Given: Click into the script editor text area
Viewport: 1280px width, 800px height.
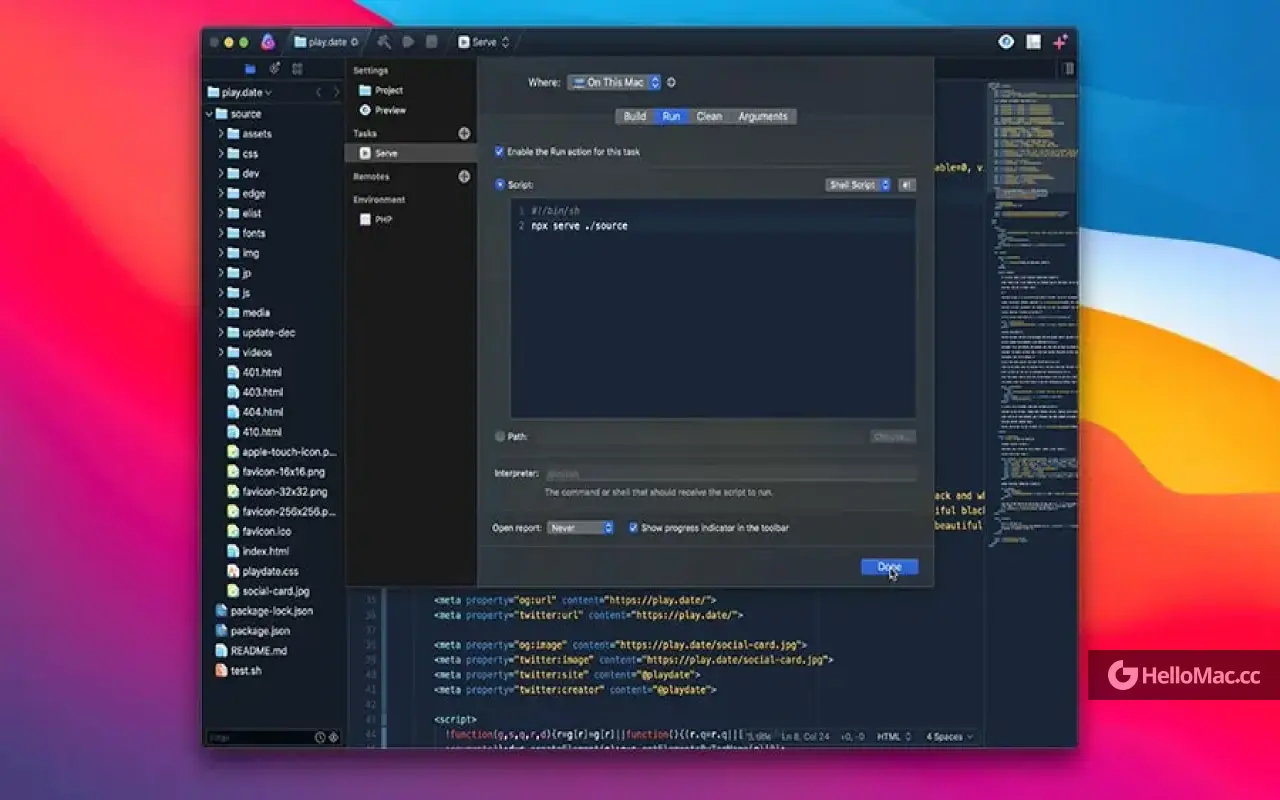Looking at the screenshot, I should coord(713,308).
